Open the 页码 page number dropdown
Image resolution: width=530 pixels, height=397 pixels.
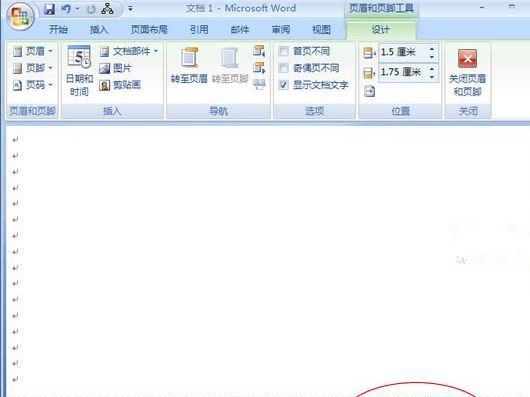pyautogui.click(x=33, y=84)
